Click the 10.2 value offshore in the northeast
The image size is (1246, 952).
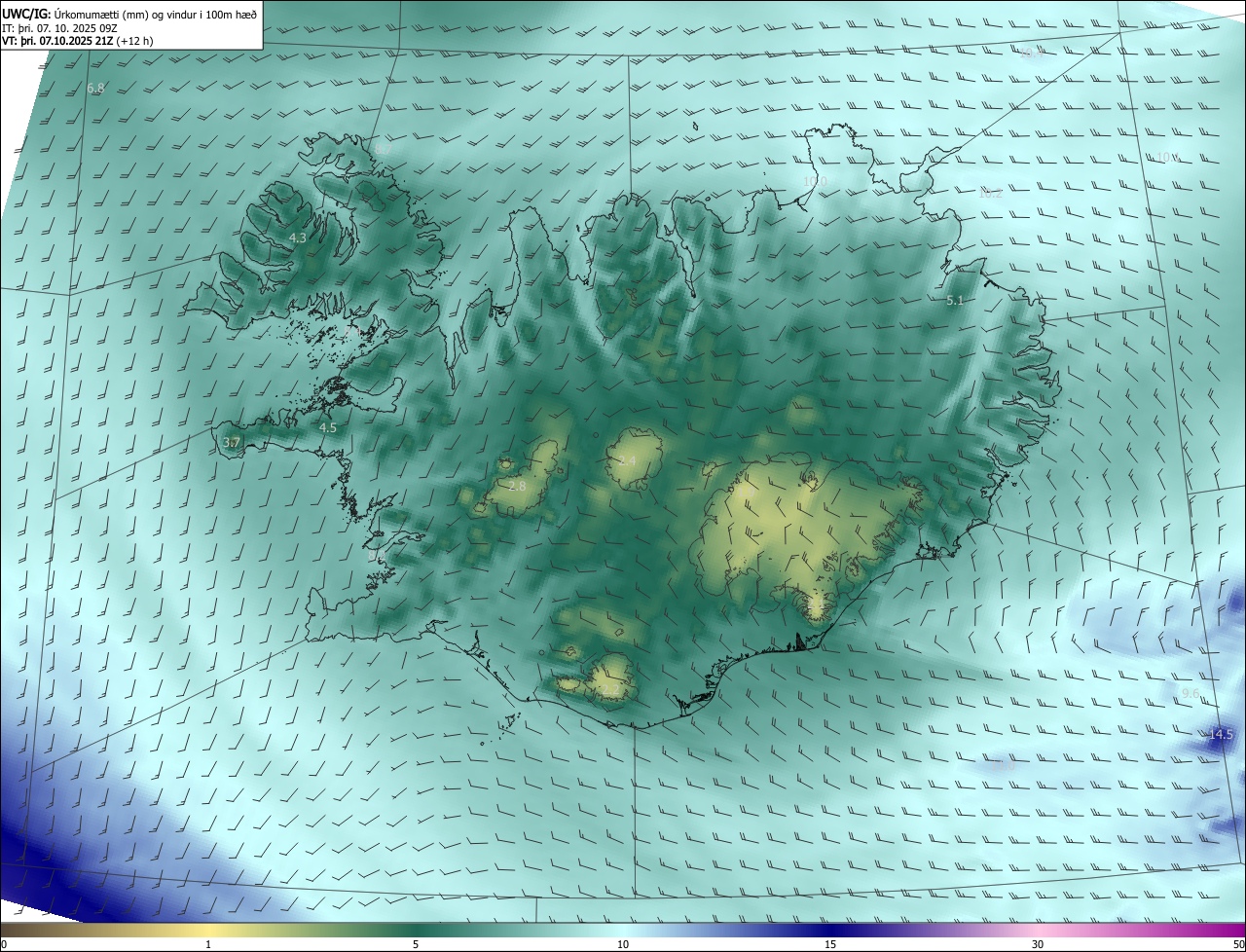(990, 193)
